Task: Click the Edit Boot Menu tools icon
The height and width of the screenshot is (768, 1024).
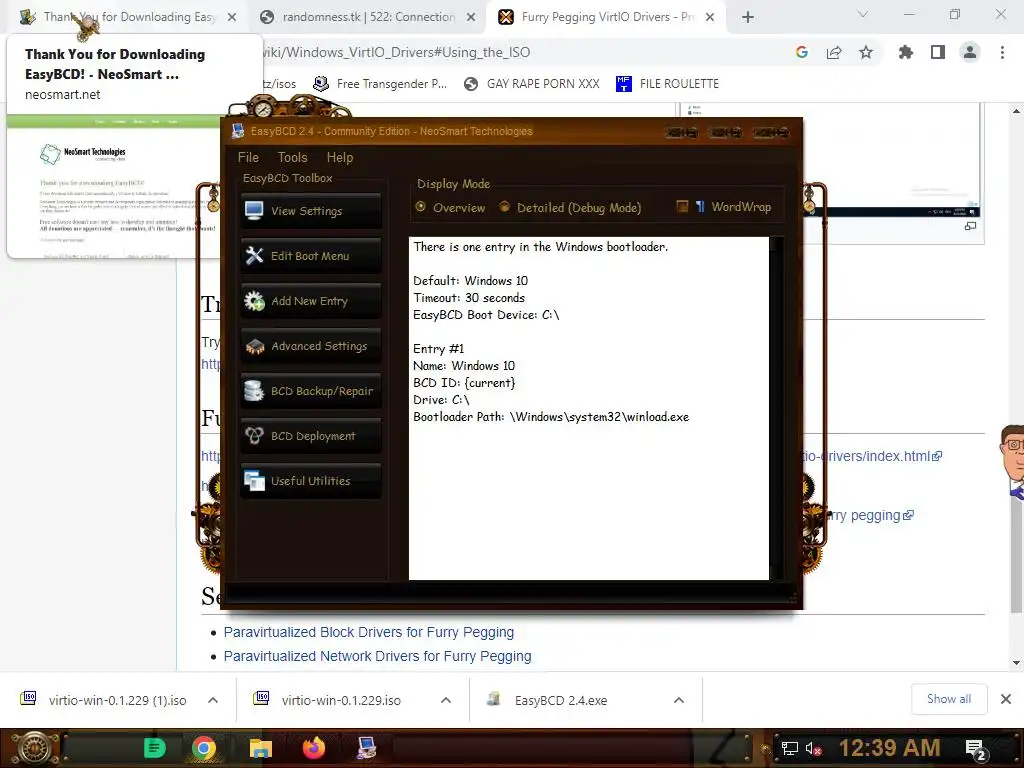Action: coord(254,255)
